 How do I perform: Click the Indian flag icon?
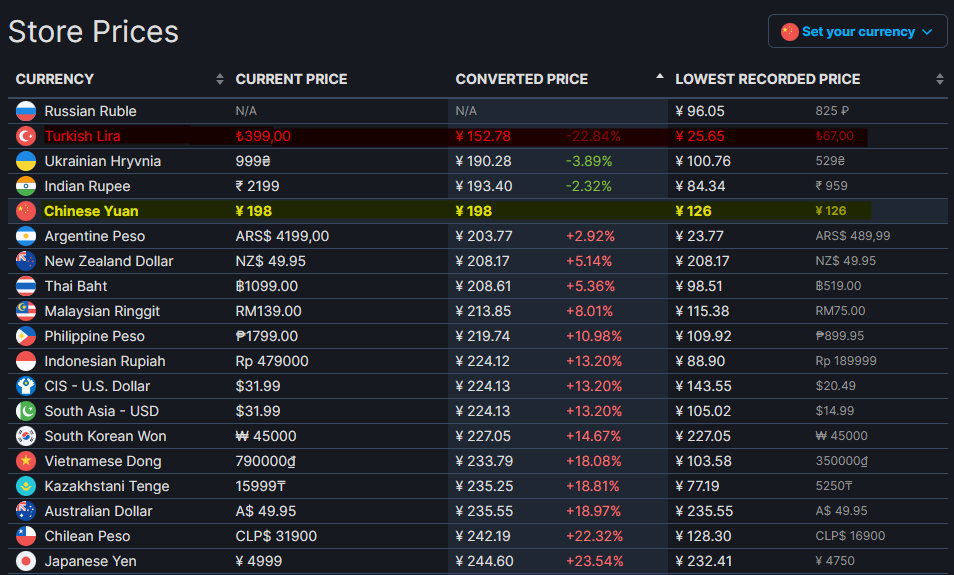[26, 186]
